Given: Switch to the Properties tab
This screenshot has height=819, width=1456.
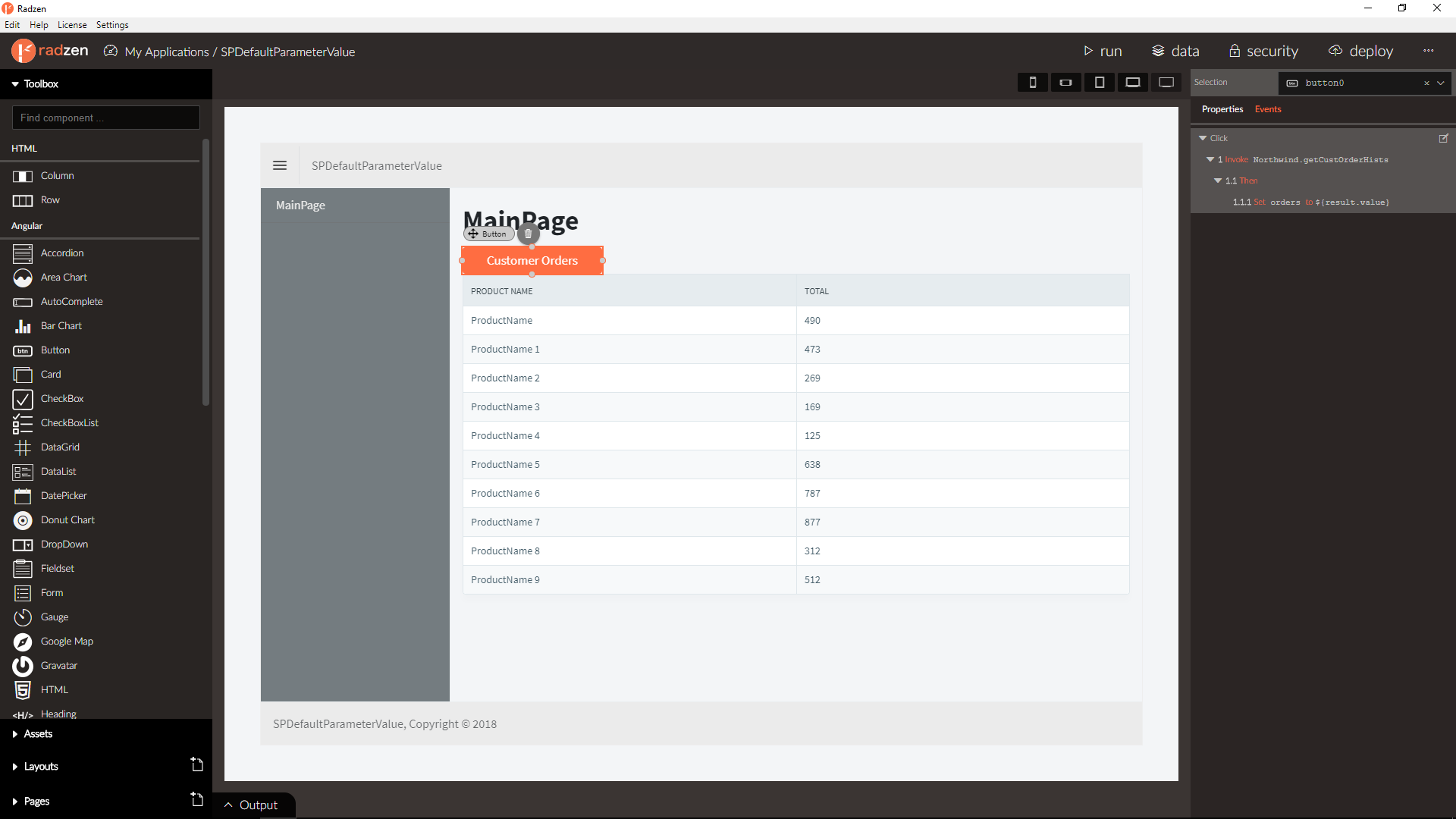Looking at the screenshot, I should [x=1222, y=109].
